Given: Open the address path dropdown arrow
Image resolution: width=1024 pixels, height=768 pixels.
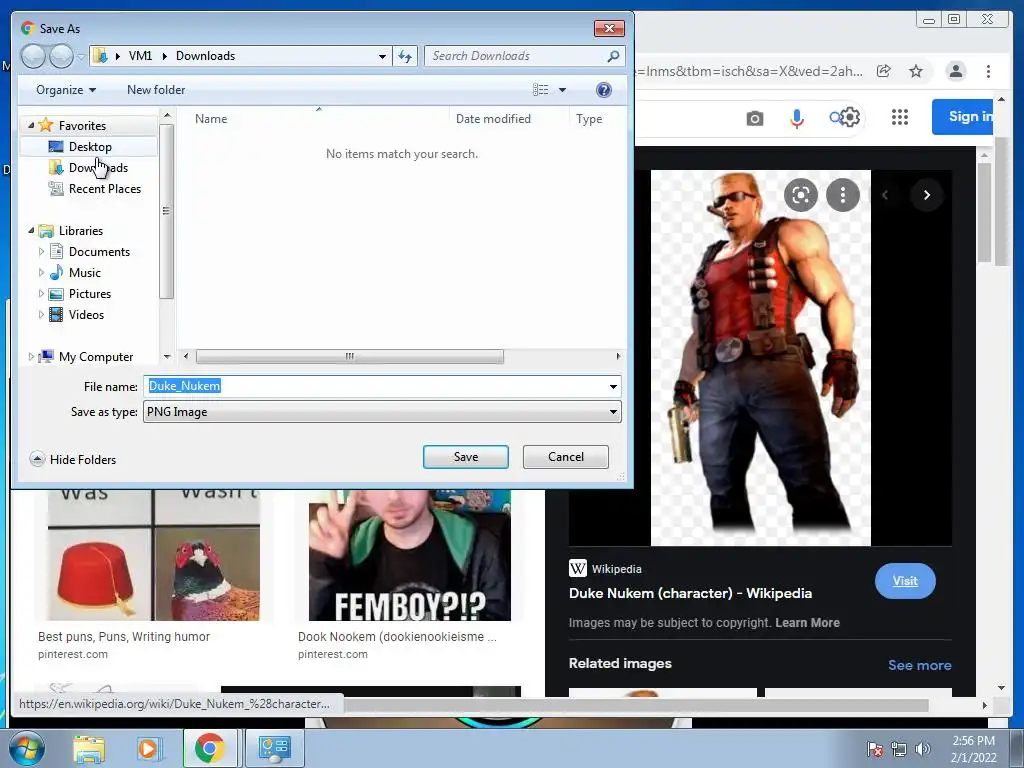Looking at the screenshot, I should (x=382, y=56).
